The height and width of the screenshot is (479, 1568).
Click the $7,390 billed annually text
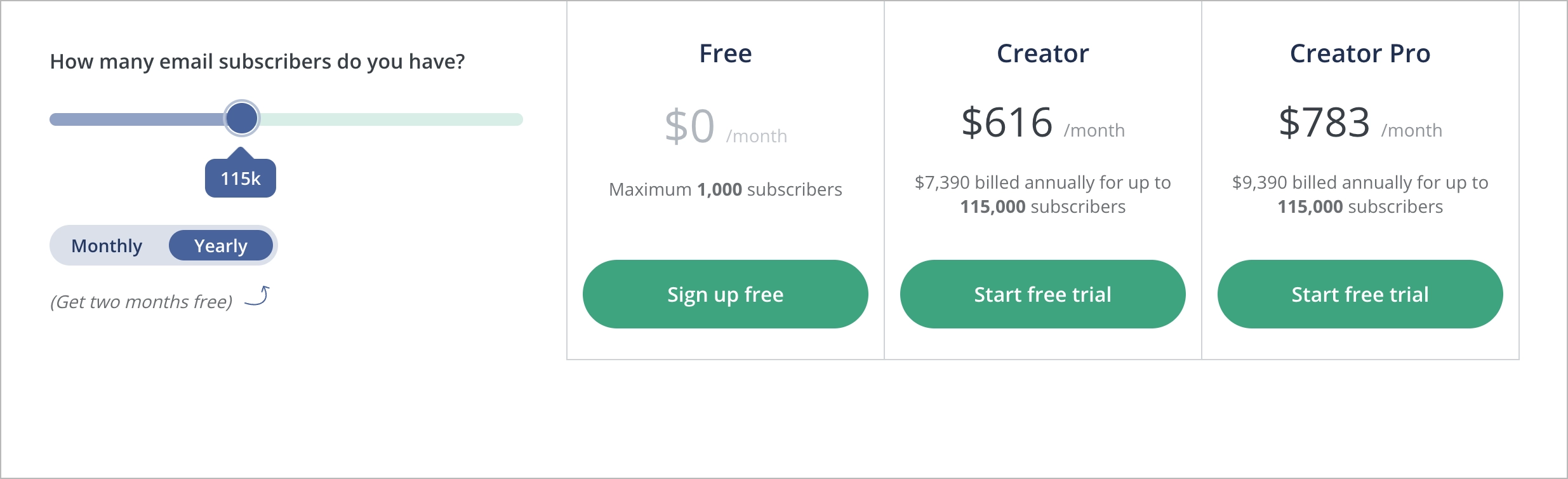coord(1042,194)
